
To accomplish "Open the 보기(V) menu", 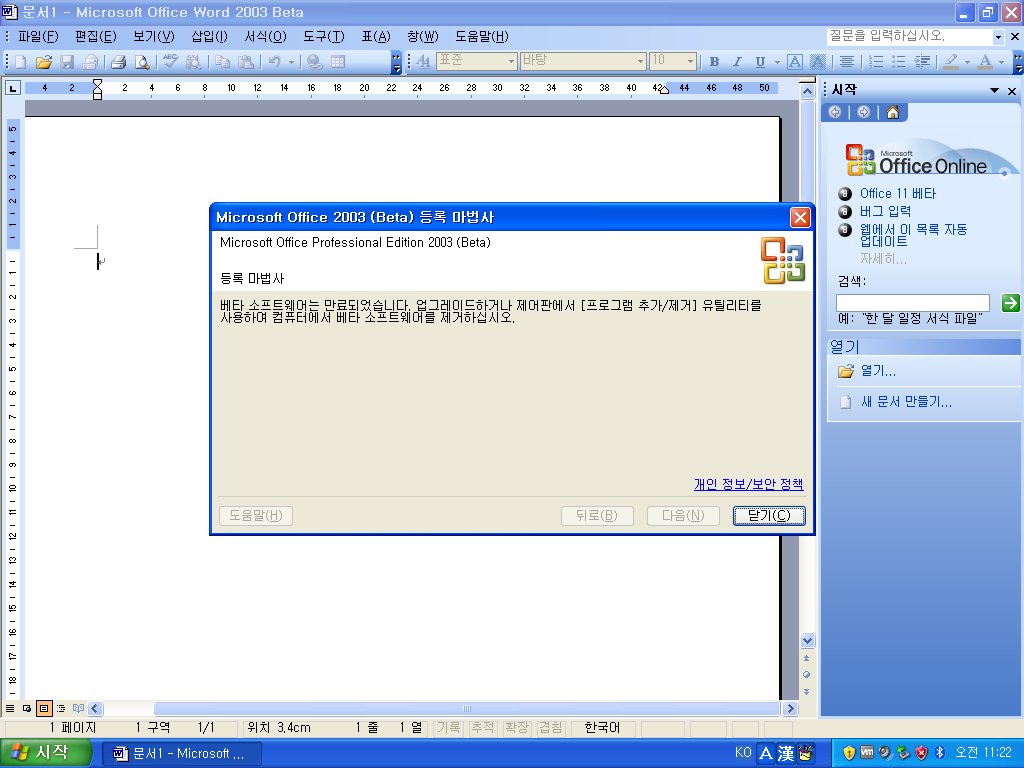I will coord(153,37).
